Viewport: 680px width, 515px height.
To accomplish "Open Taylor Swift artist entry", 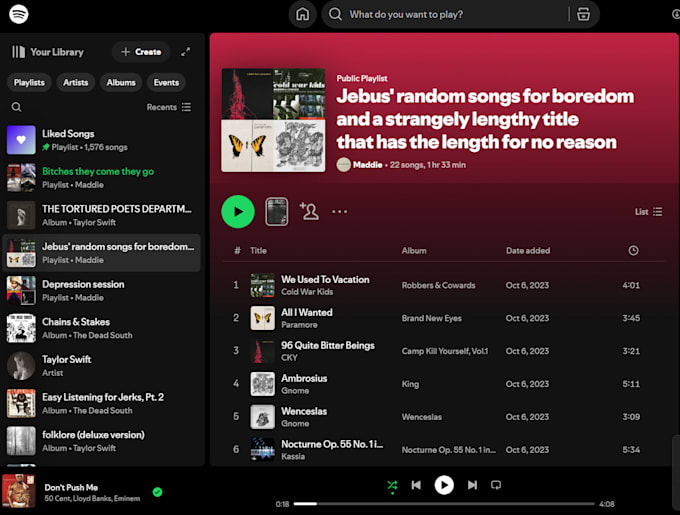I will pos(102,366).
